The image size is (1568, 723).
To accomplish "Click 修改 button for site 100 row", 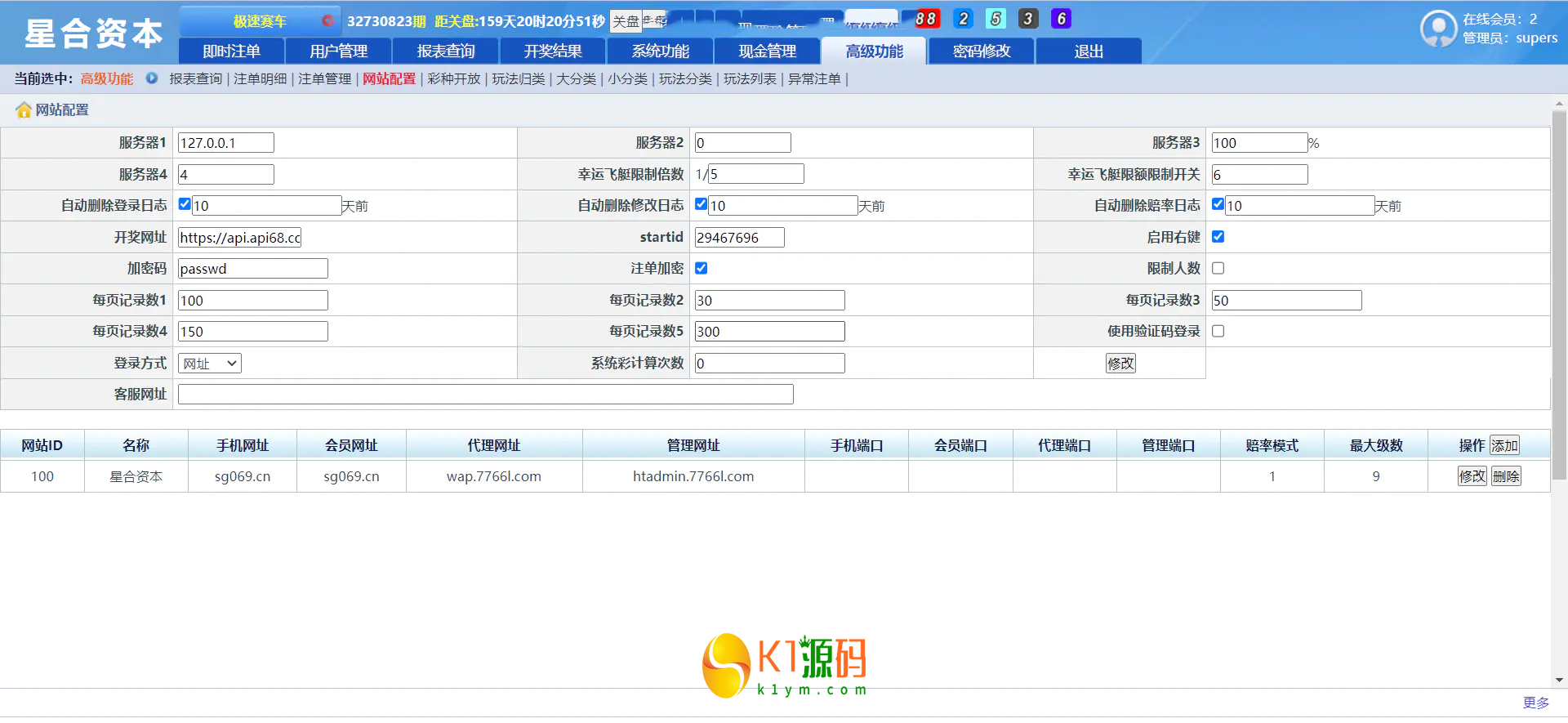I will click(1472, 476).
